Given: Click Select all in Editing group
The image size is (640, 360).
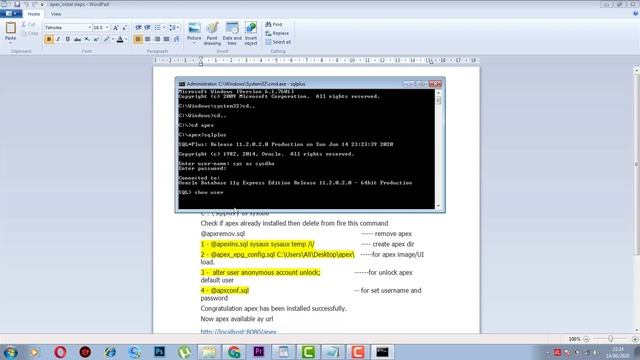Looking at the screenshot, I should 278,42.
